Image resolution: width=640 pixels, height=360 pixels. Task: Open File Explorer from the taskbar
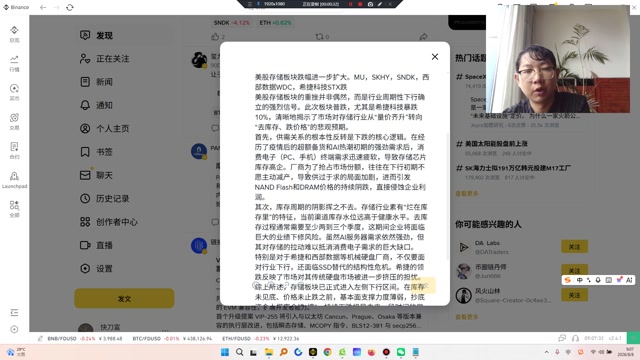coord(269,352)
